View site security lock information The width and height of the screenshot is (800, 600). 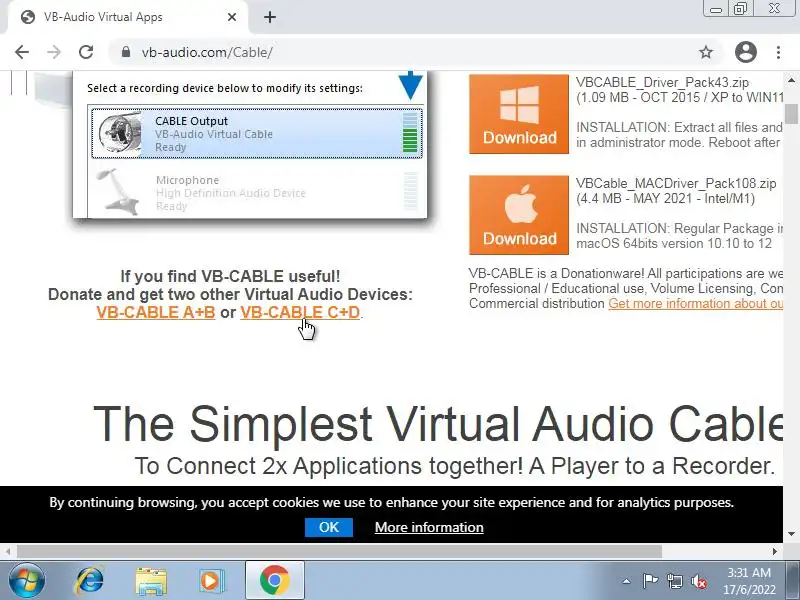point(126,52)
